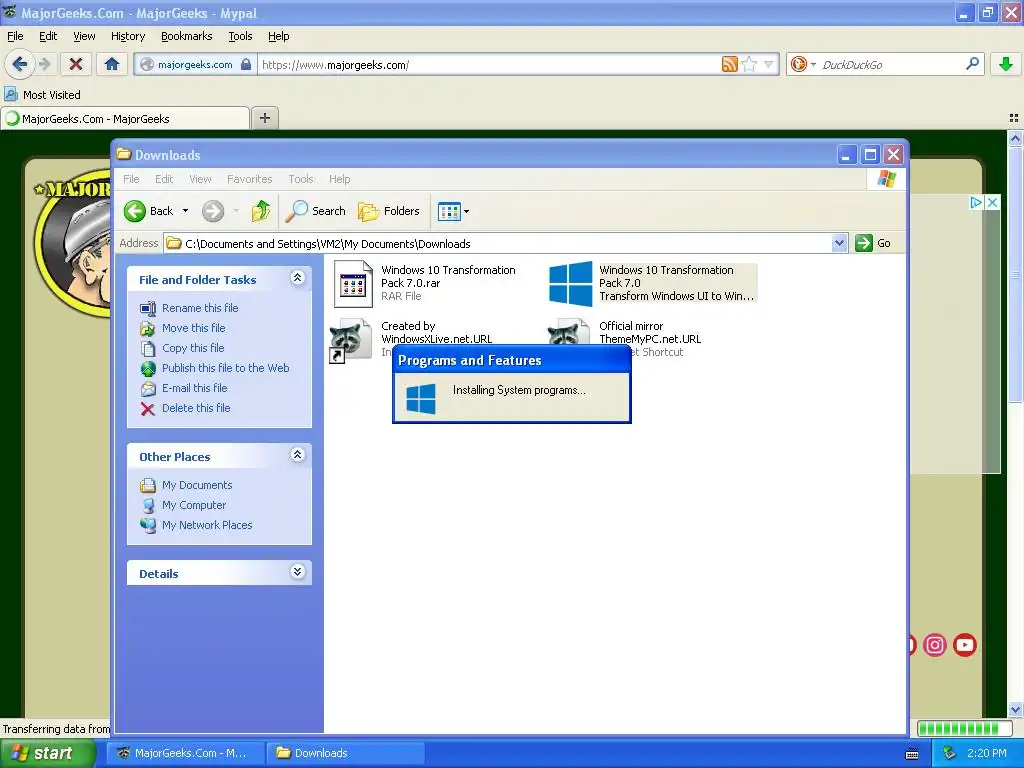1024x768 pixels.
Task: Collapse Other Places panel
Action: (297, 455)
